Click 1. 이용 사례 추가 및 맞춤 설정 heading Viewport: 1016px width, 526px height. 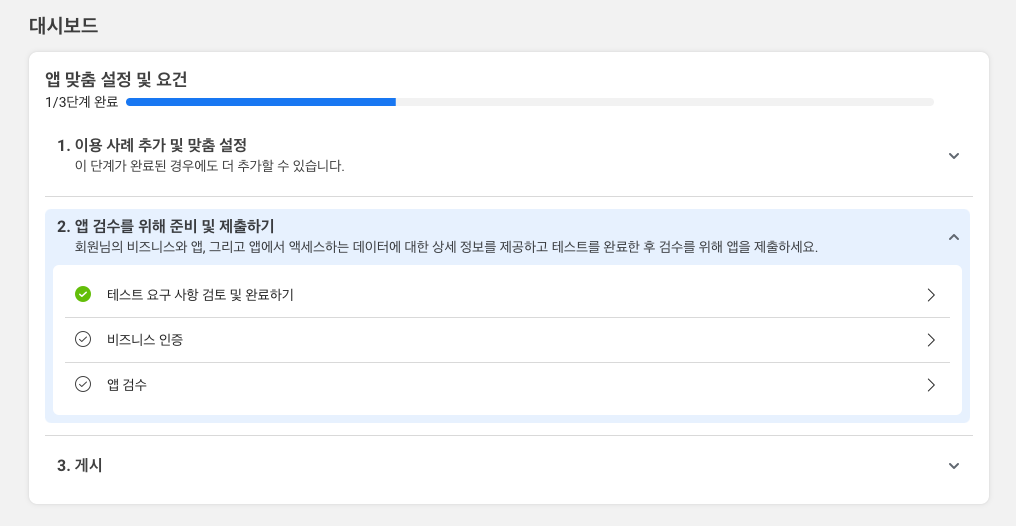point(152,145)
